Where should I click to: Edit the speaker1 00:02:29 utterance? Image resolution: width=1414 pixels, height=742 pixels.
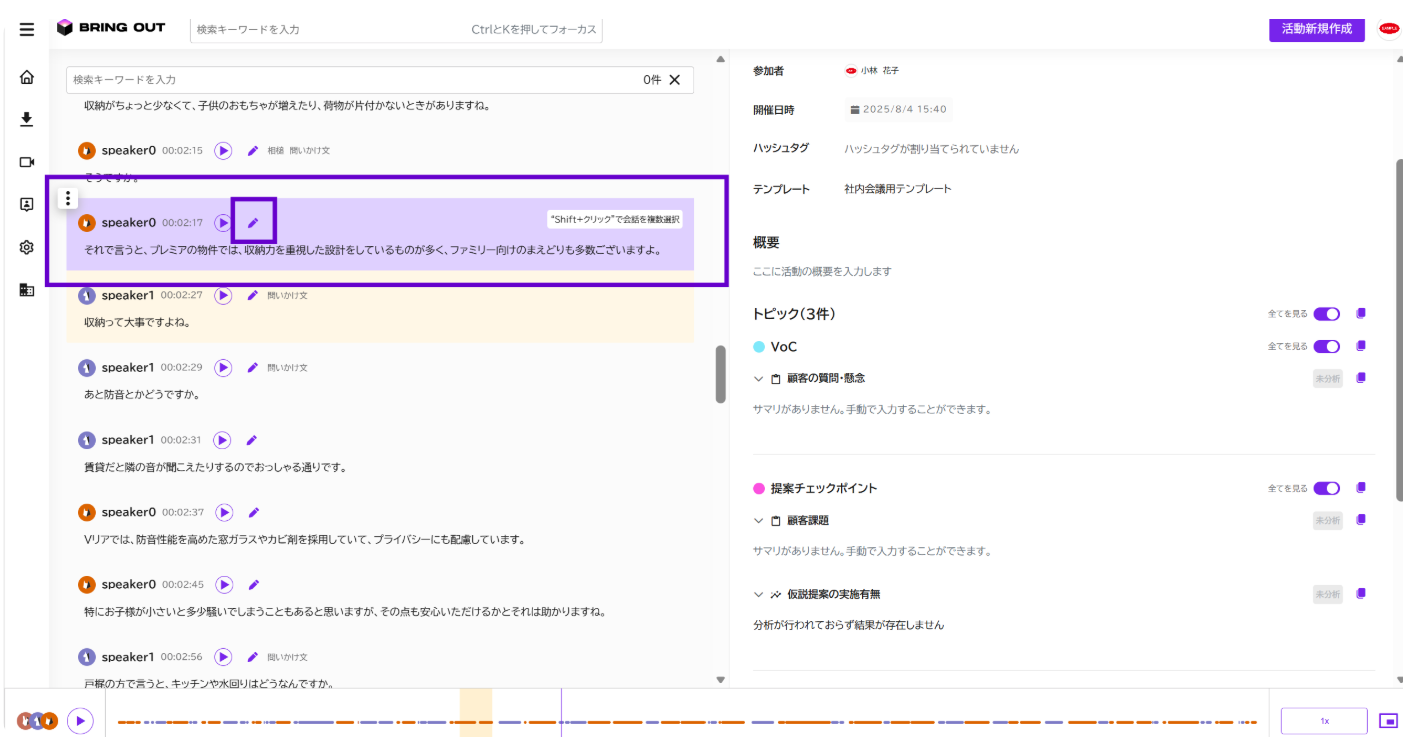coord(253,367)
